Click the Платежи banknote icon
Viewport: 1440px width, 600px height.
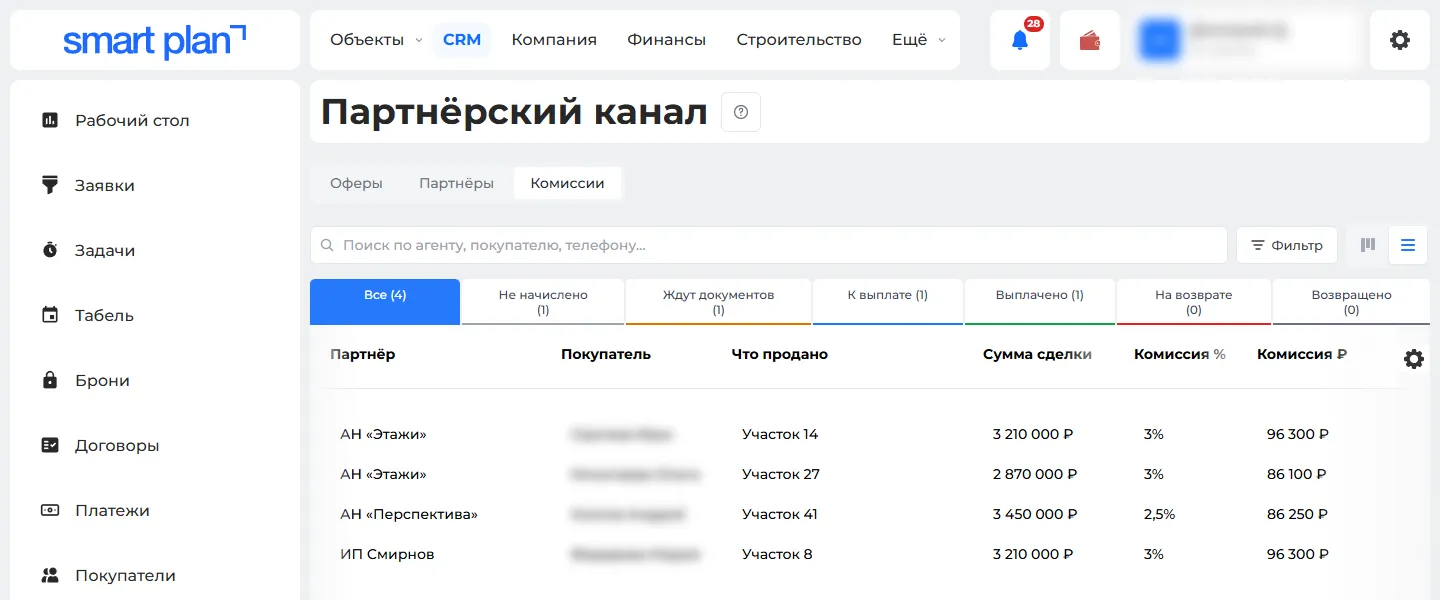tap(50, 510)
